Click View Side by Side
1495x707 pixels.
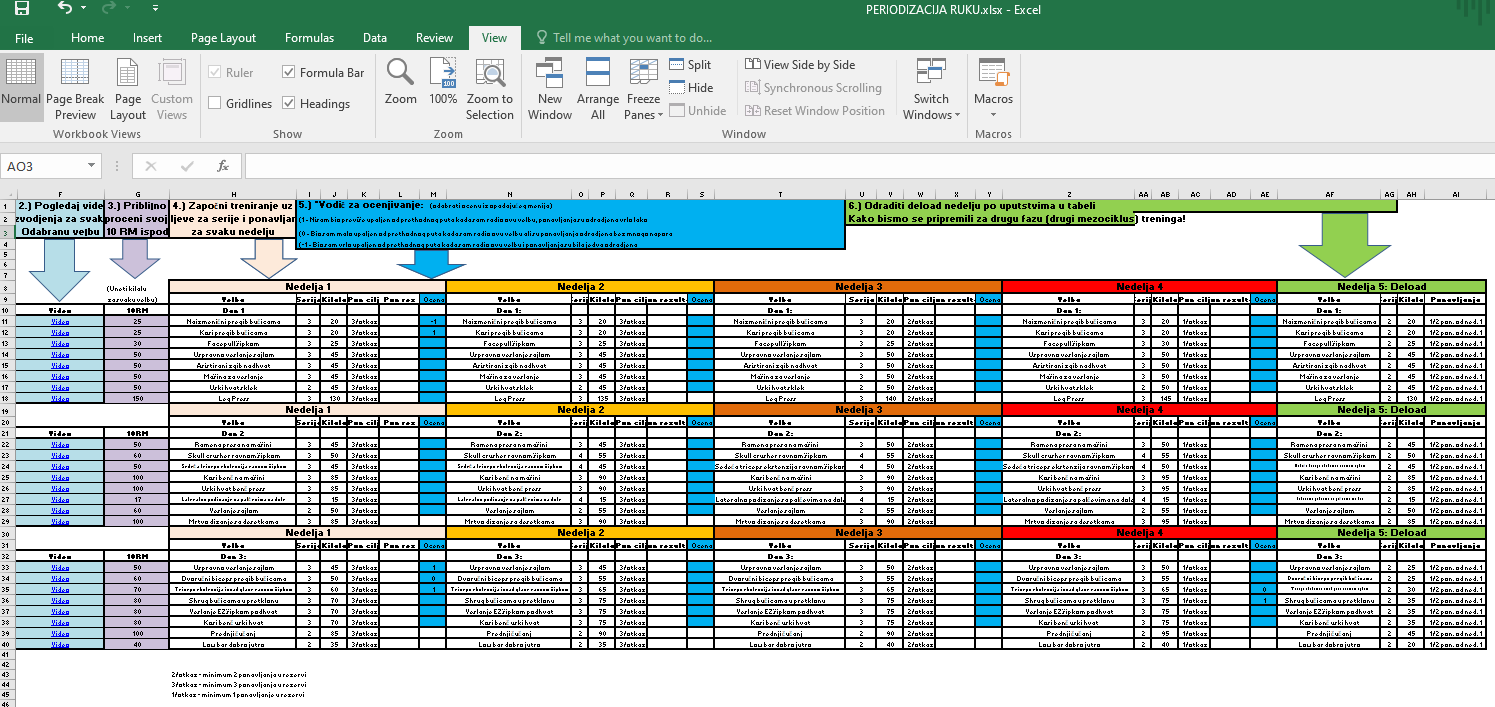coord(800,64)
